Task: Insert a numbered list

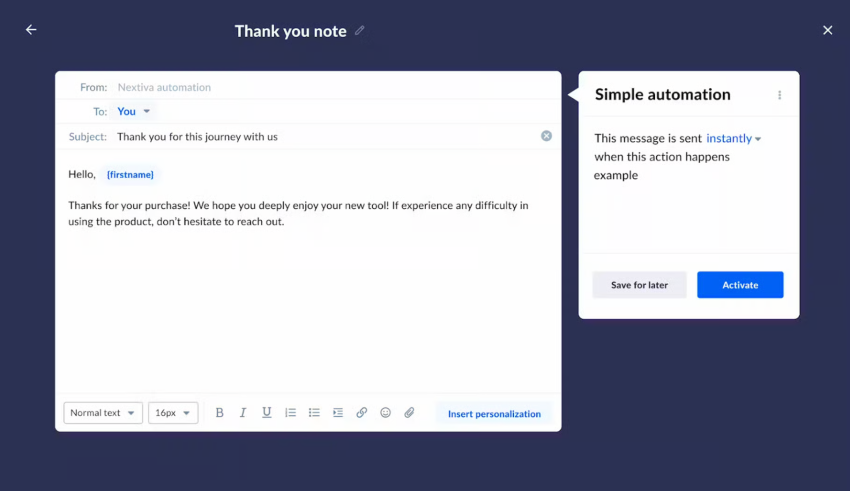Action: (x=291, y=413)
